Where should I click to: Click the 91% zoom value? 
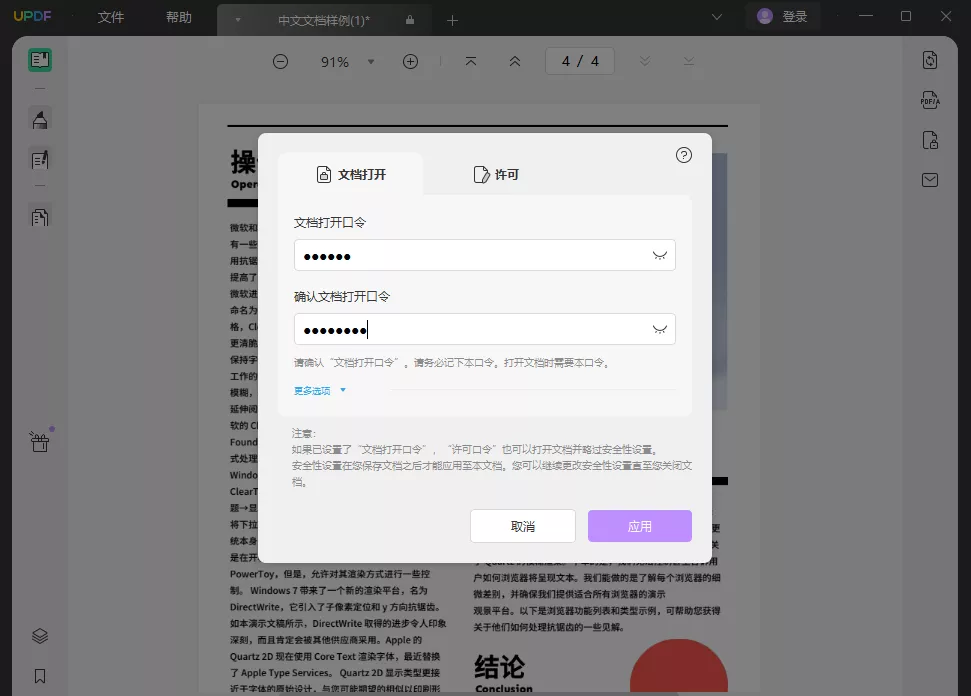(335, 62)
